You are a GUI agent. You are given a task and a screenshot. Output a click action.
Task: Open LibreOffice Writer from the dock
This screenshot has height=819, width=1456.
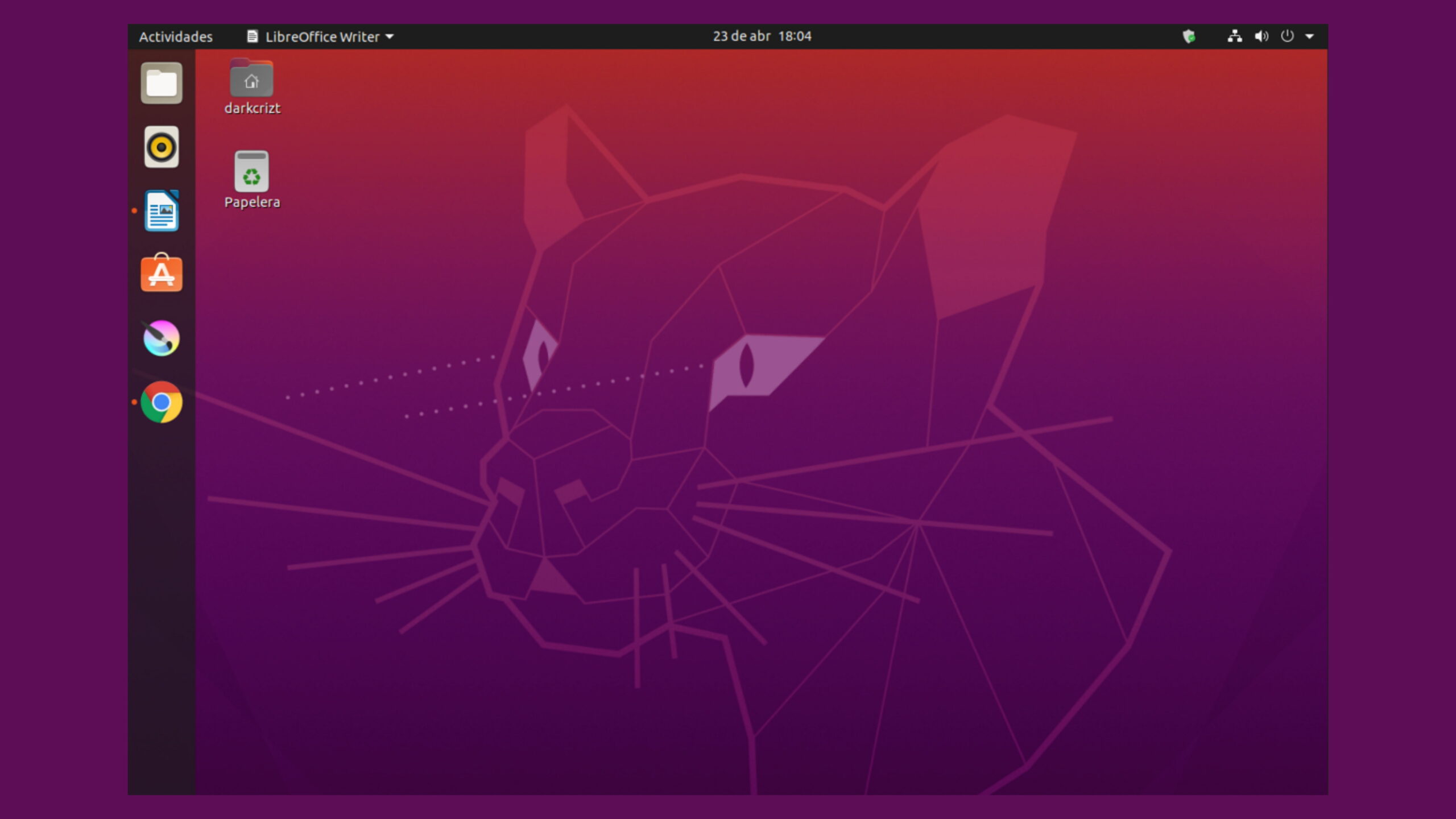pos(162,210)
